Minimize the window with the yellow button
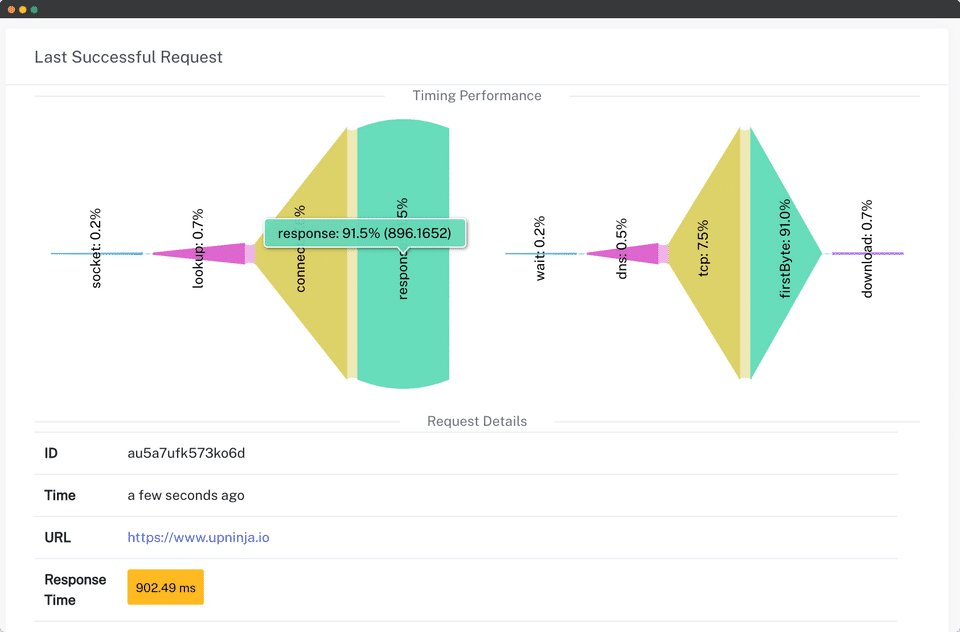The image size is (960, 632). [x=23, y=9]
